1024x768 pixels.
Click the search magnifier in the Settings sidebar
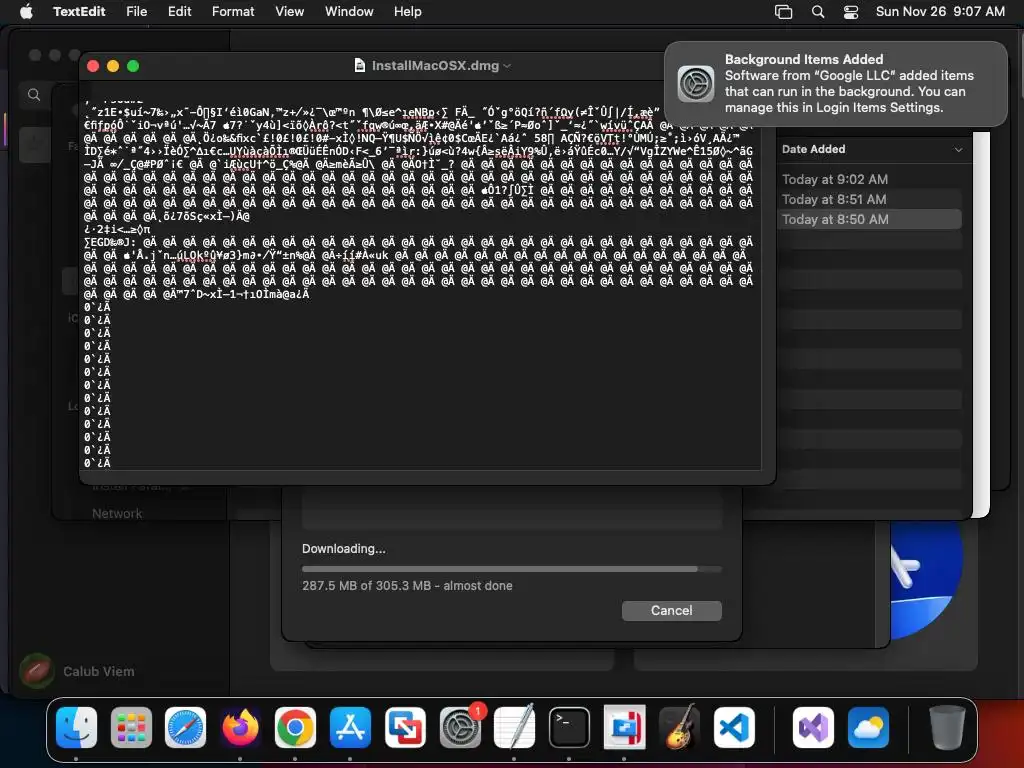pos(34,95)
